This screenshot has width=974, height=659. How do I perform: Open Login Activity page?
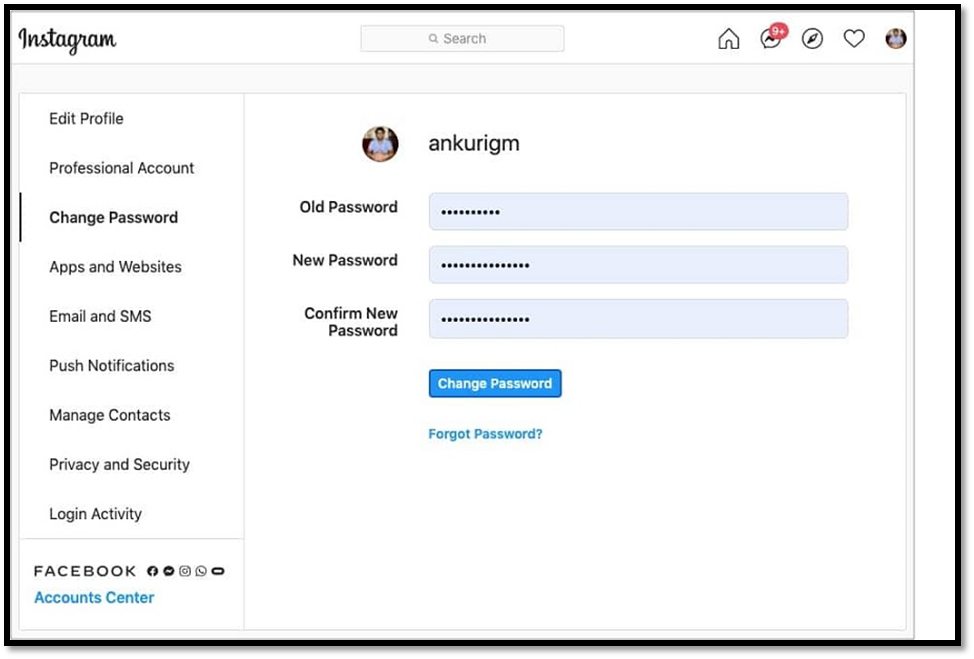point(95,514)
